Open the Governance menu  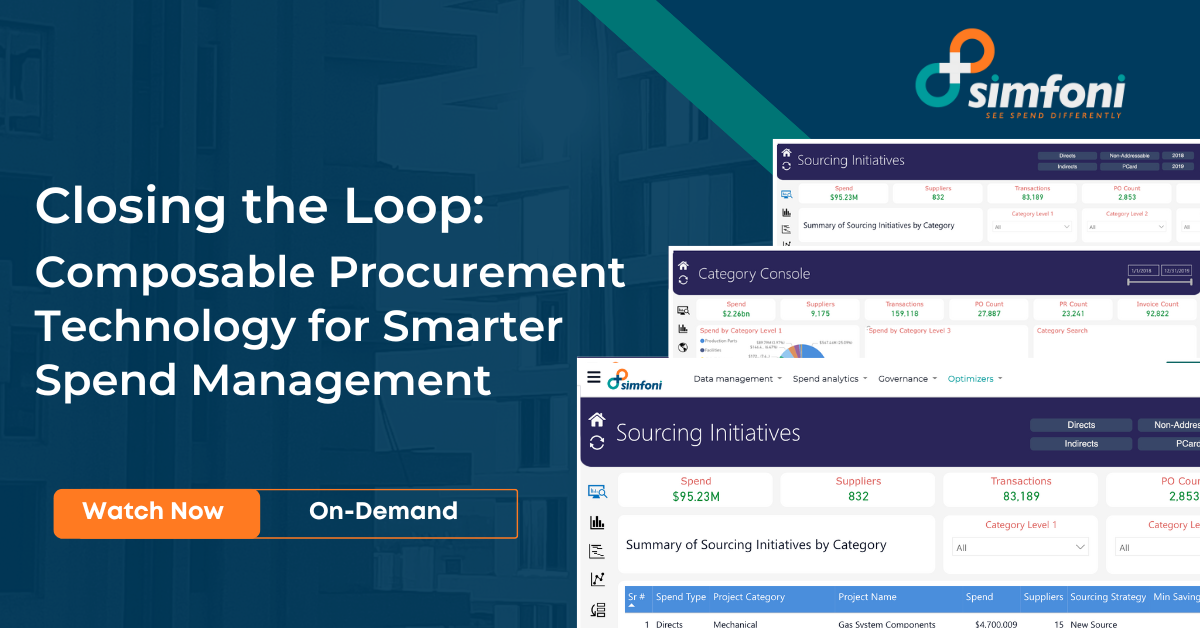tap(907, 379)
